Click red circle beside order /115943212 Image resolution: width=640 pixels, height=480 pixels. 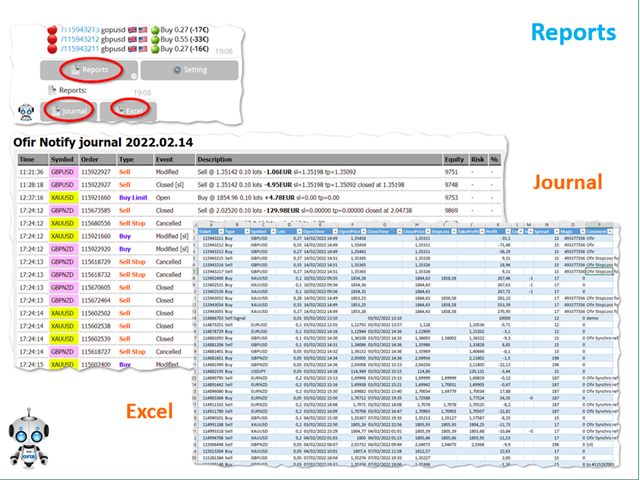click(x=52, y=39)
